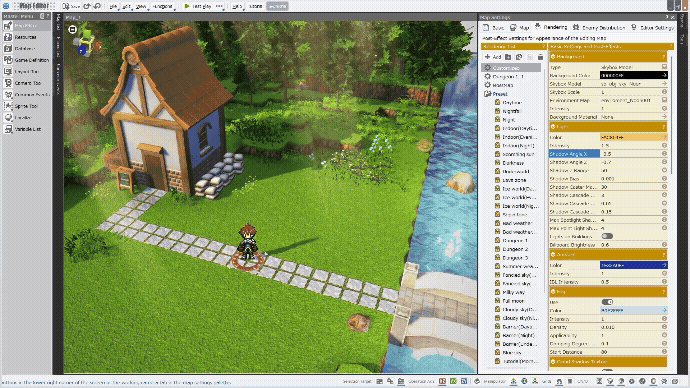Click the trash icon to delete rendering entry
Screen dimensions: 690x388
pos(540,57)
